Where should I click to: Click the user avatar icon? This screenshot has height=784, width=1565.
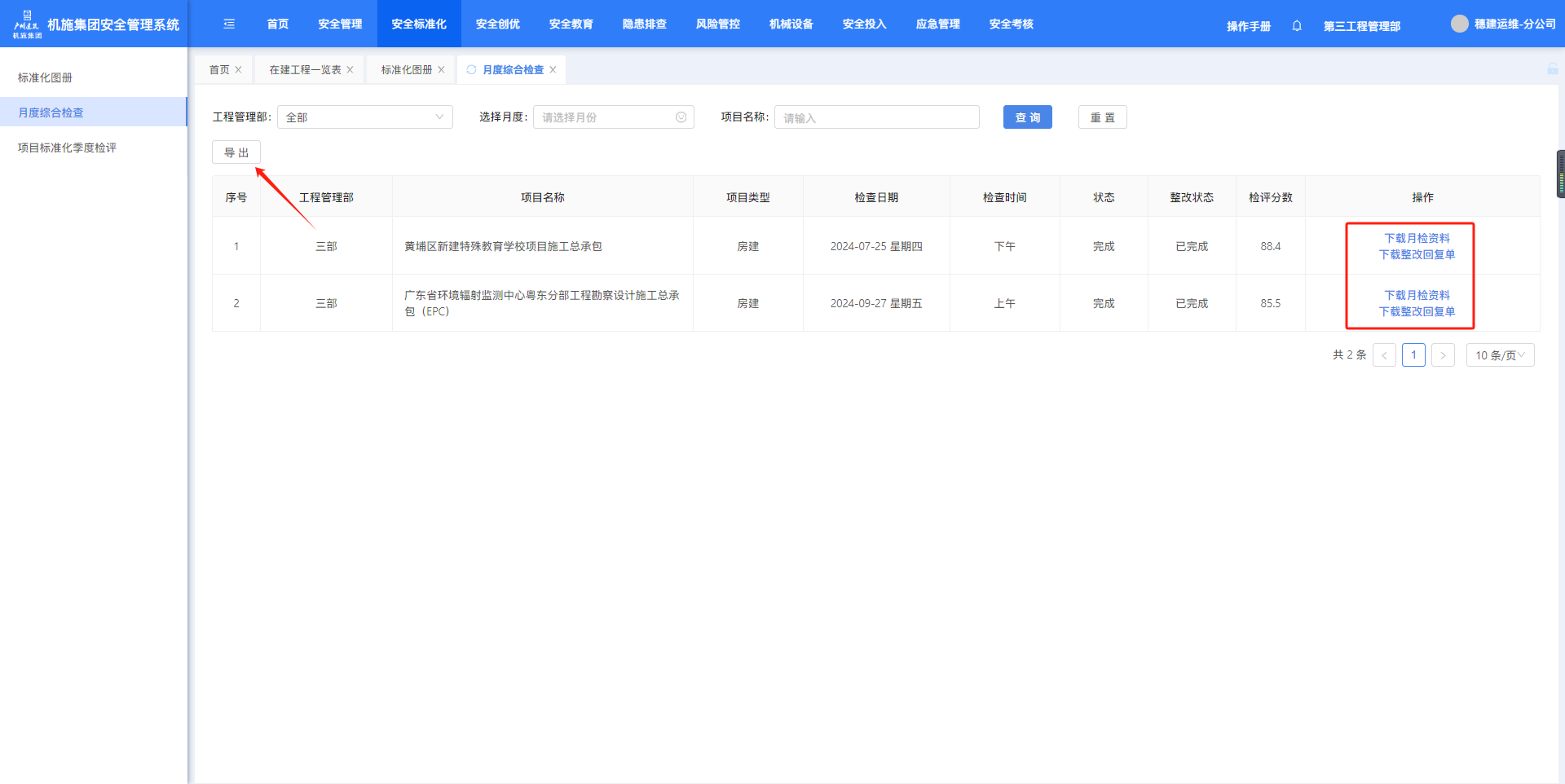click(1459, 24)
